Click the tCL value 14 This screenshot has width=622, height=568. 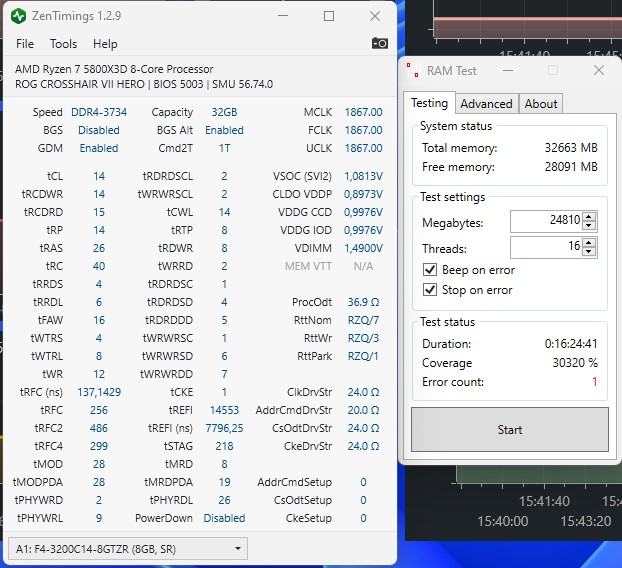tap(99, 176)
